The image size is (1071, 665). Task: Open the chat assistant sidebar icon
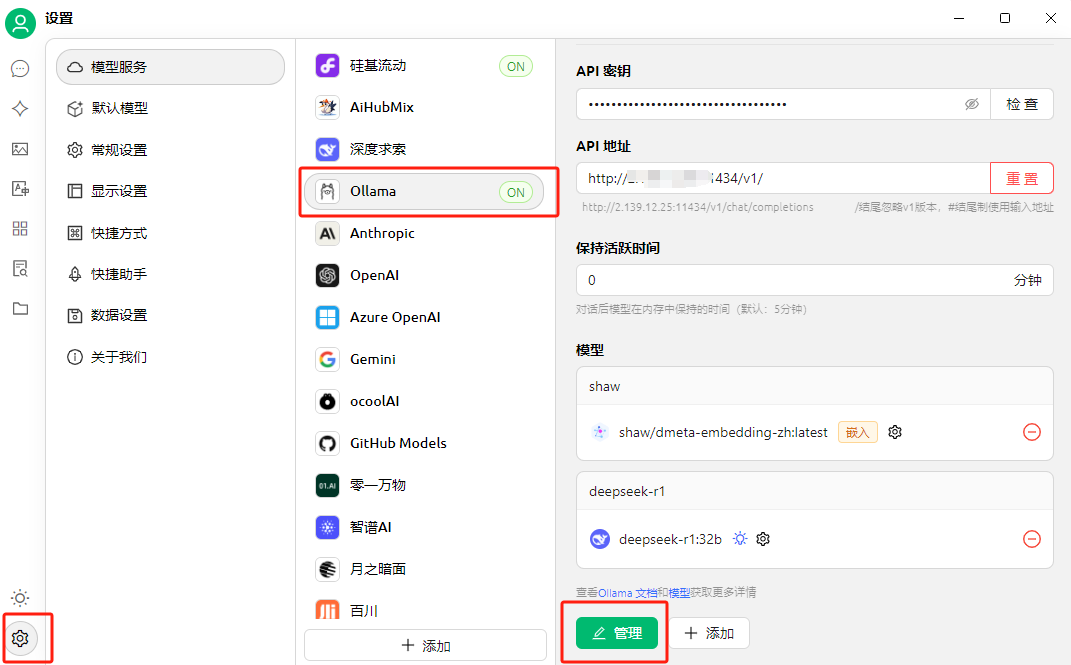(x=20, y=68)
